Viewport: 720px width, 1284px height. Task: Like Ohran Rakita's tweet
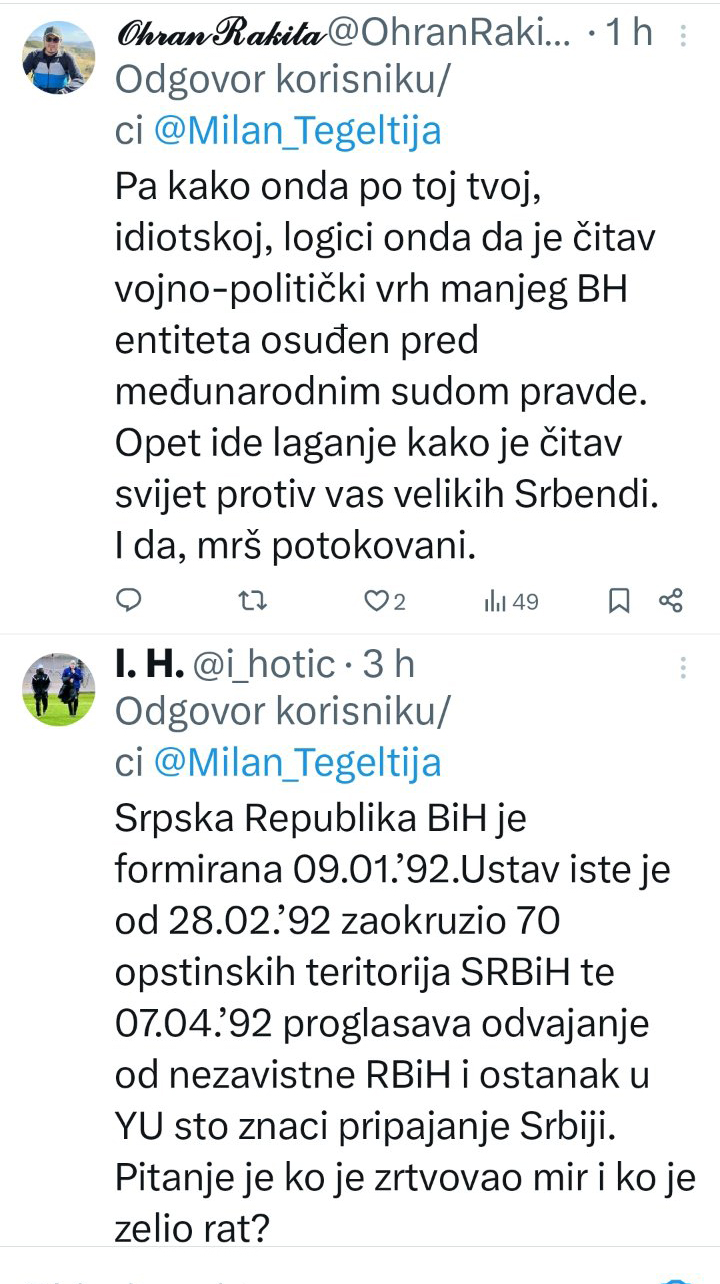376,600
